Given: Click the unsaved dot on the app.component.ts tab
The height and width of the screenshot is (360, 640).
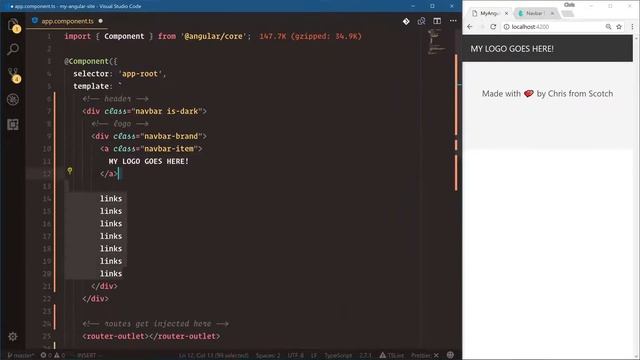Looking at the screenshot, I should [x=100, y=21].
